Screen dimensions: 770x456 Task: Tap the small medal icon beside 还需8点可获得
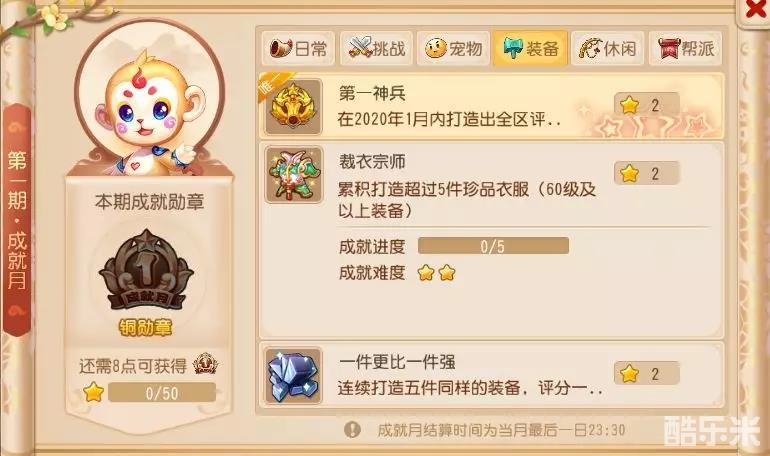[x=205, y=364]
